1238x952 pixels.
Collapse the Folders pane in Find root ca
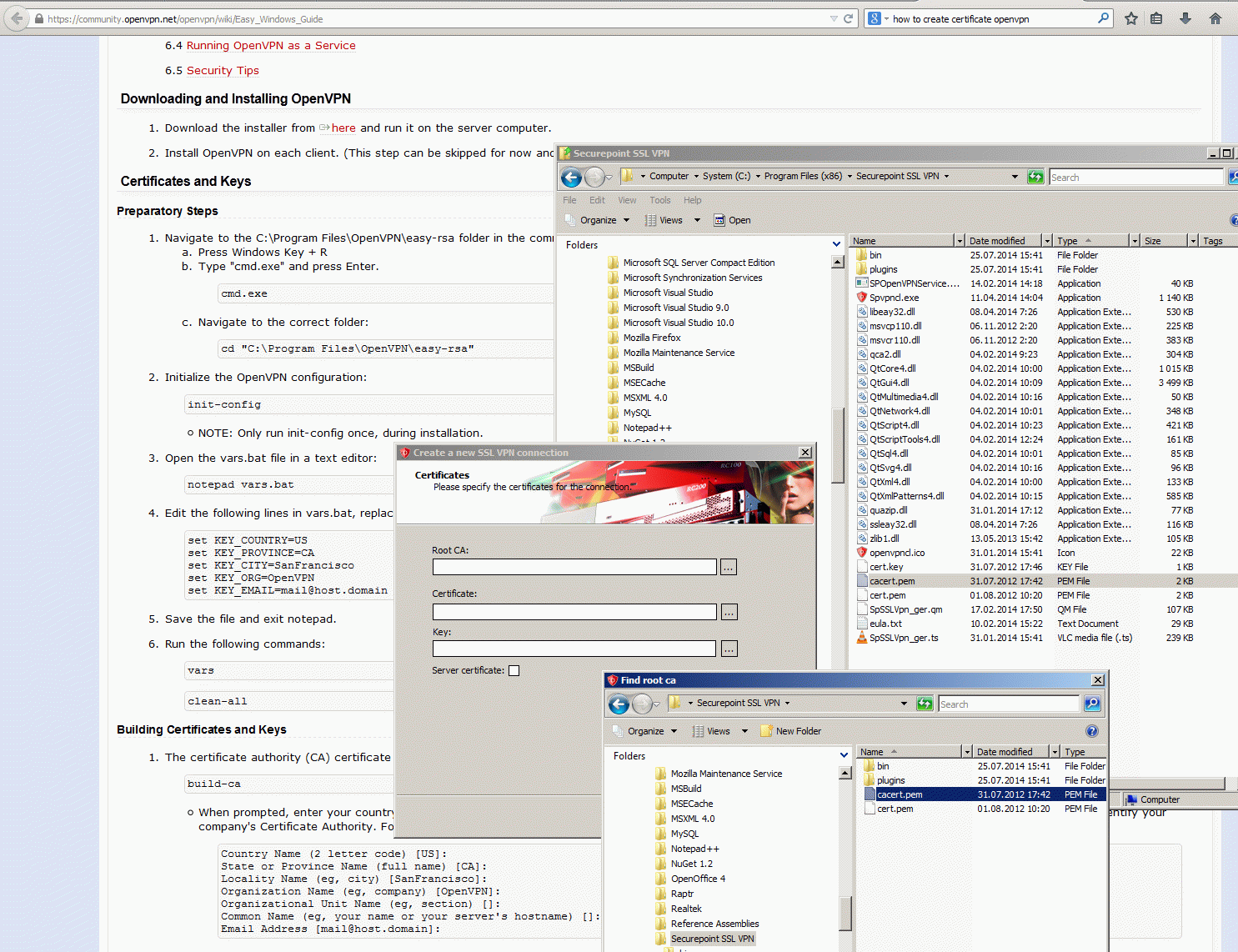[844, 755]
